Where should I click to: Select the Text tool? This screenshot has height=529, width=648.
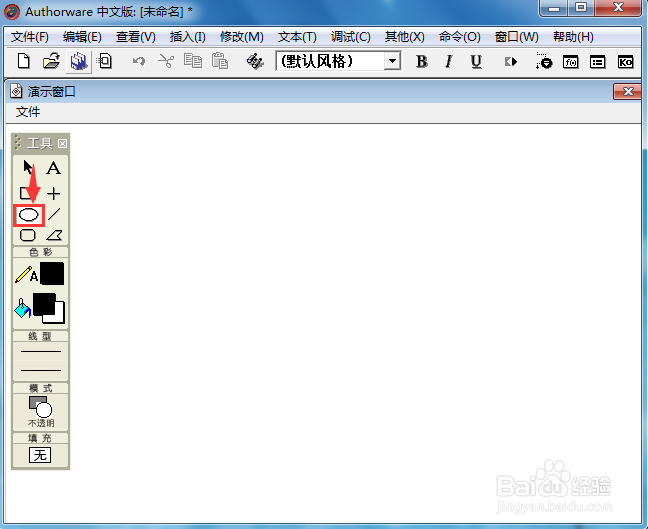(54, 168)
